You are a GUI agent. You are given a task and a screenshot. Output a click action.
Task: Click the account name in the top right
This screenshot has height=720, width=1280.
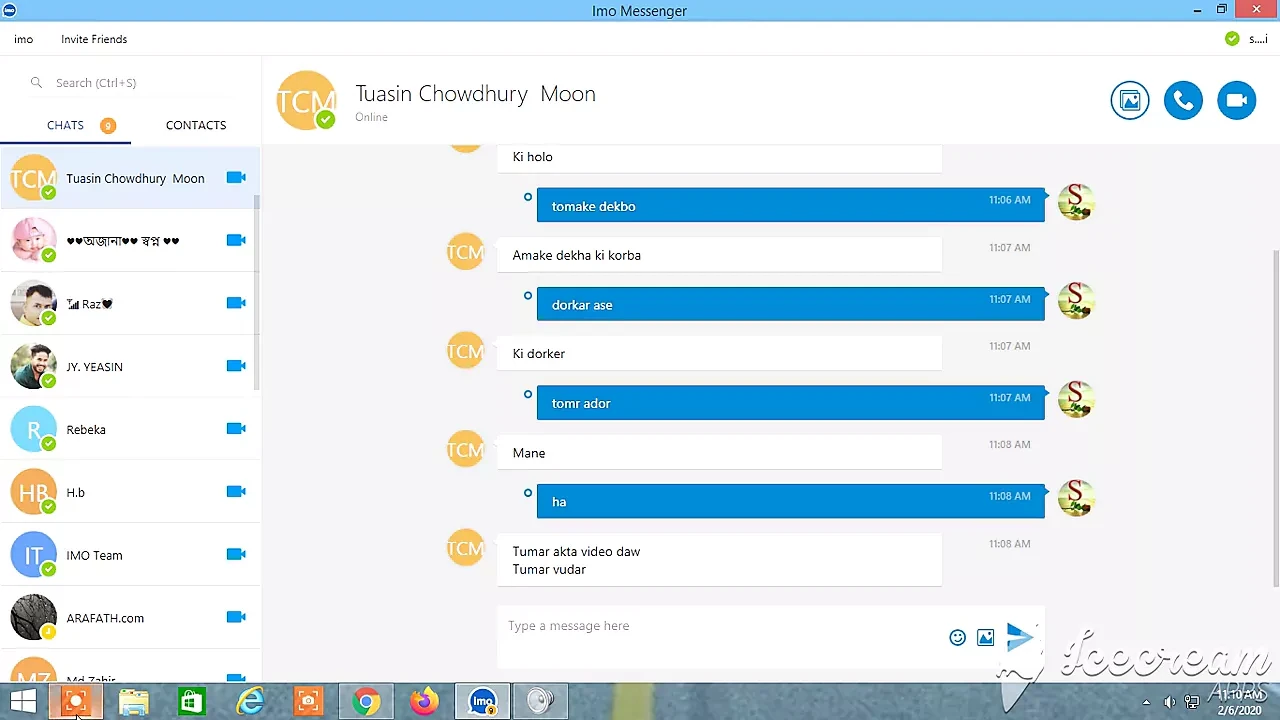tap(1258, 40)
